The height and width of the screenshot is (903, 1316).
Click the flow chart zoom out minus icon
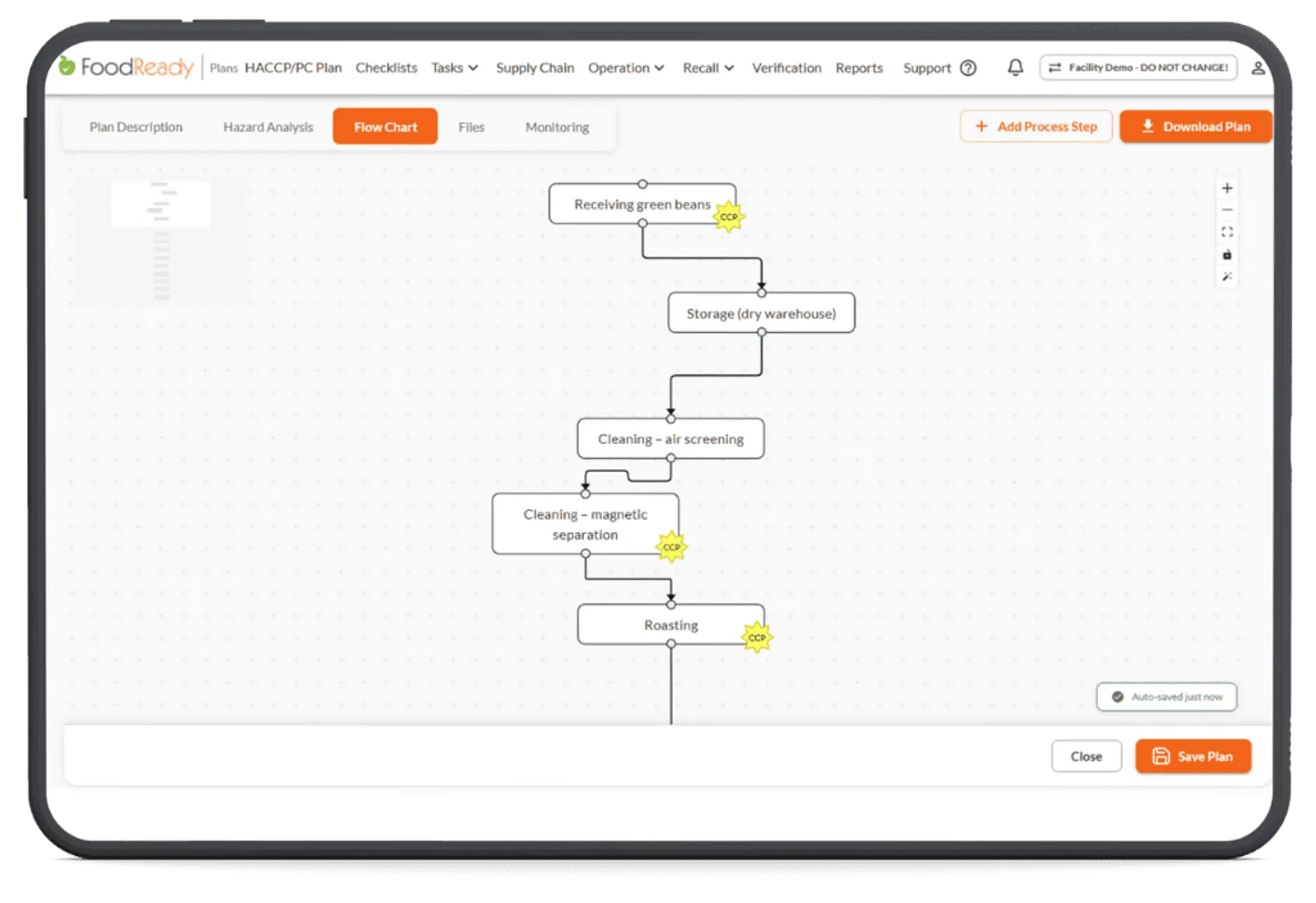pyautogui.click(x=1226, y=211)
